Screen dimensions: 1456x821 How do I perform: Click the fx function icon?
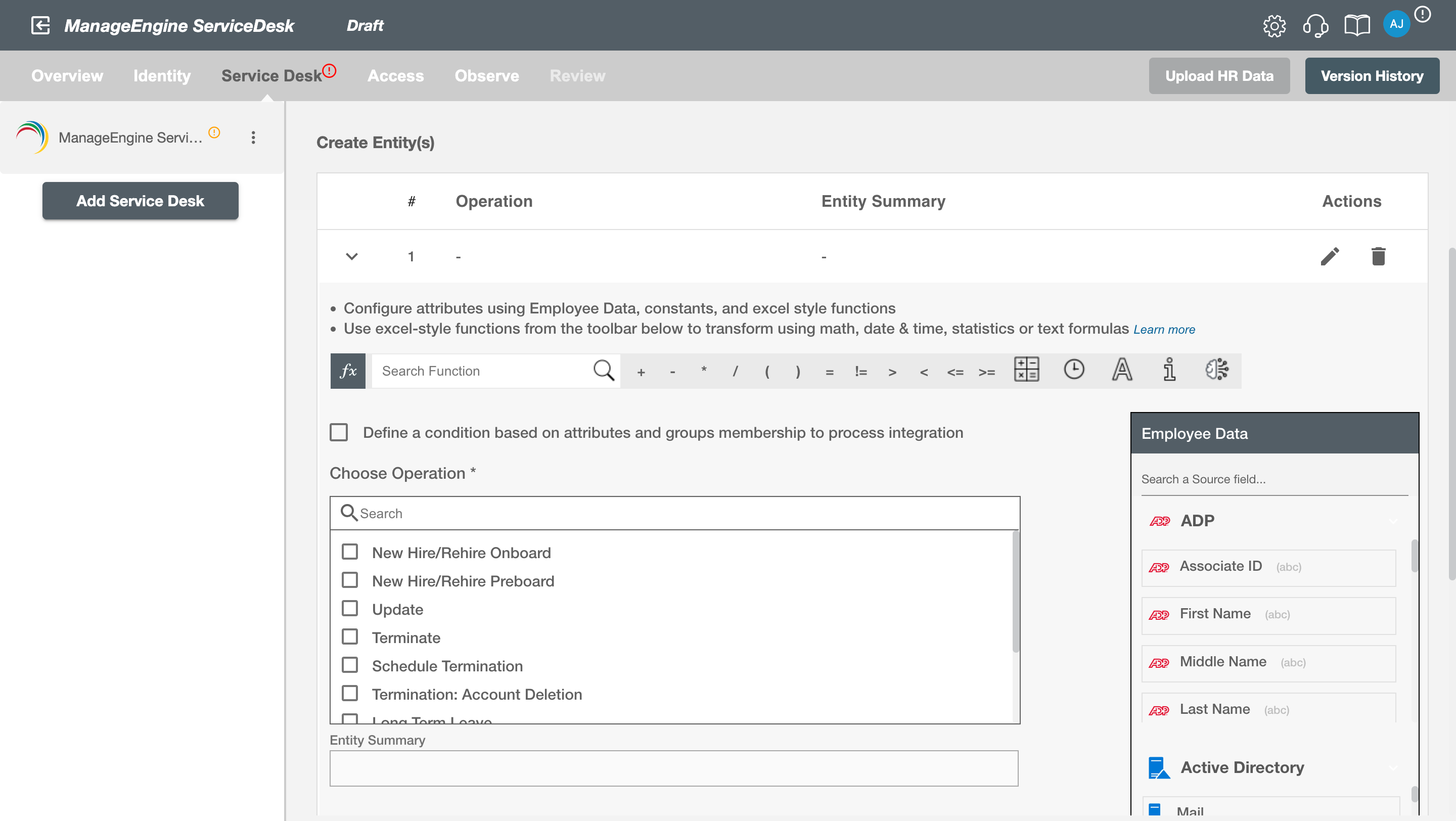tap(348, 371)
